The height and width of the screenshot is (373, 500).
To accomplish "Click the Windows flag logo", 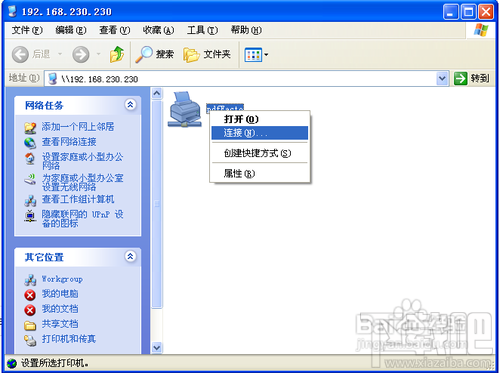I will [481, 30].
